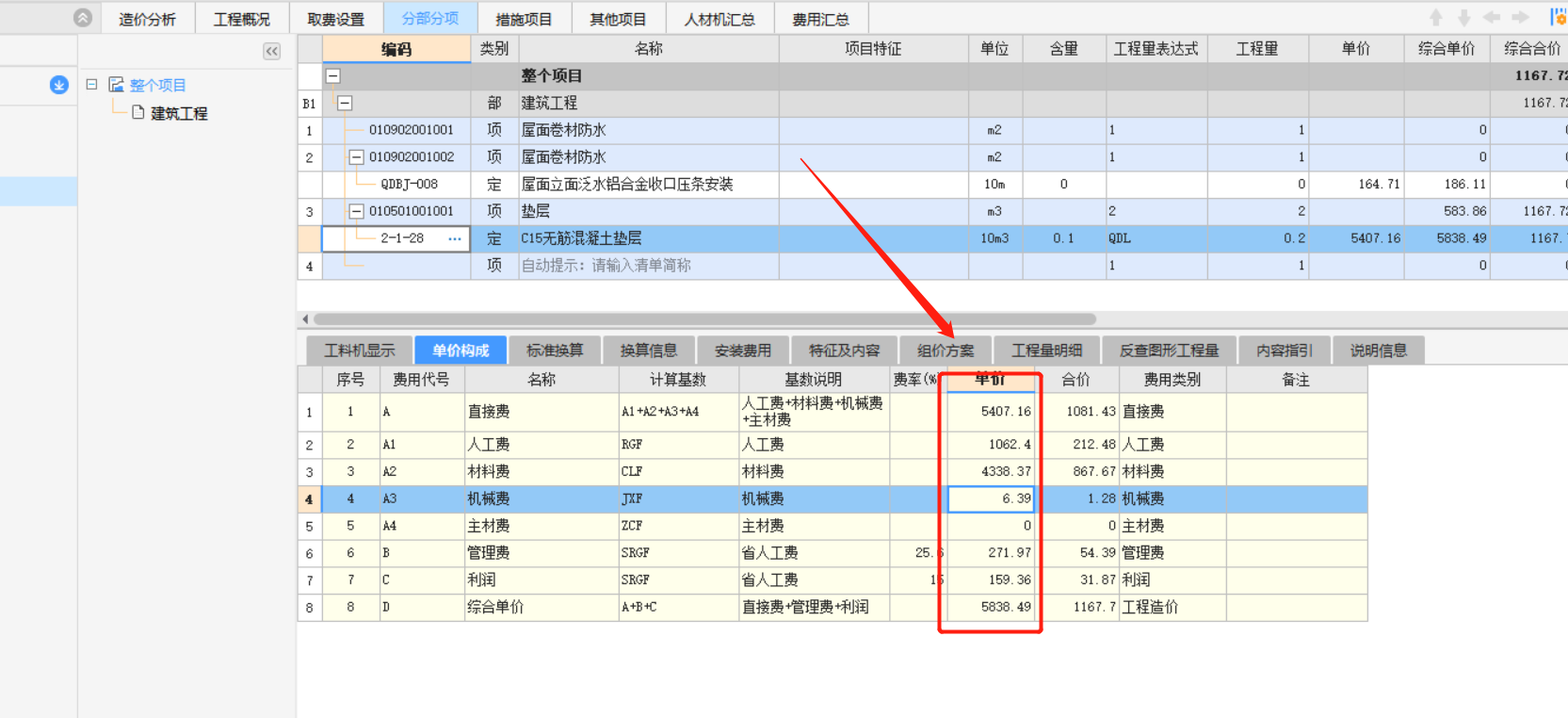Click the double left arrow panel collapse icon
This screenshot has height=718, width=1568.
(272, 52)
